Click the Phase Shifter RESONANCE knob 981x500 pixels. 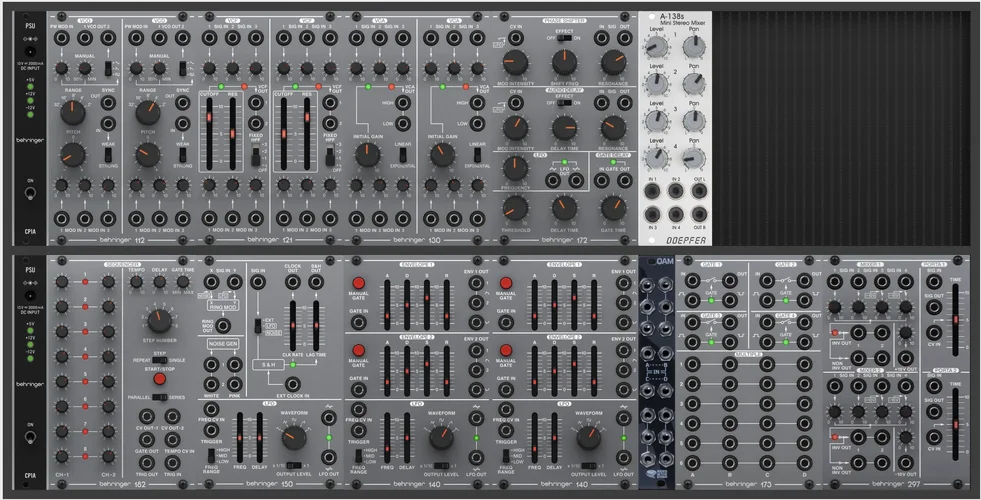pyautogui.click(x=613, y=63)
